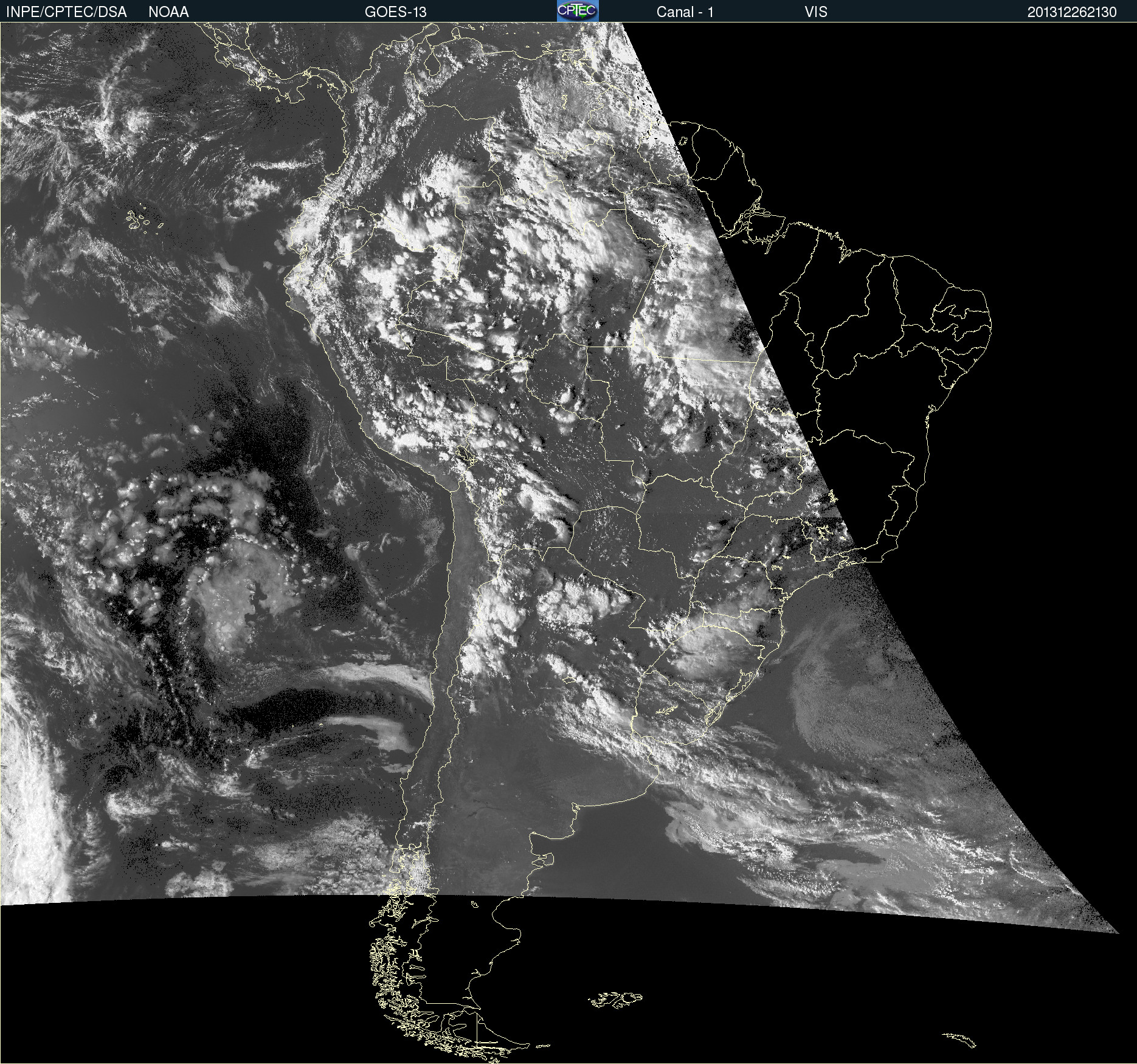Click the VIS channel label
Image resolution: width=1137 pixels, height=1064 pixels.
click(x=816, y=12)
